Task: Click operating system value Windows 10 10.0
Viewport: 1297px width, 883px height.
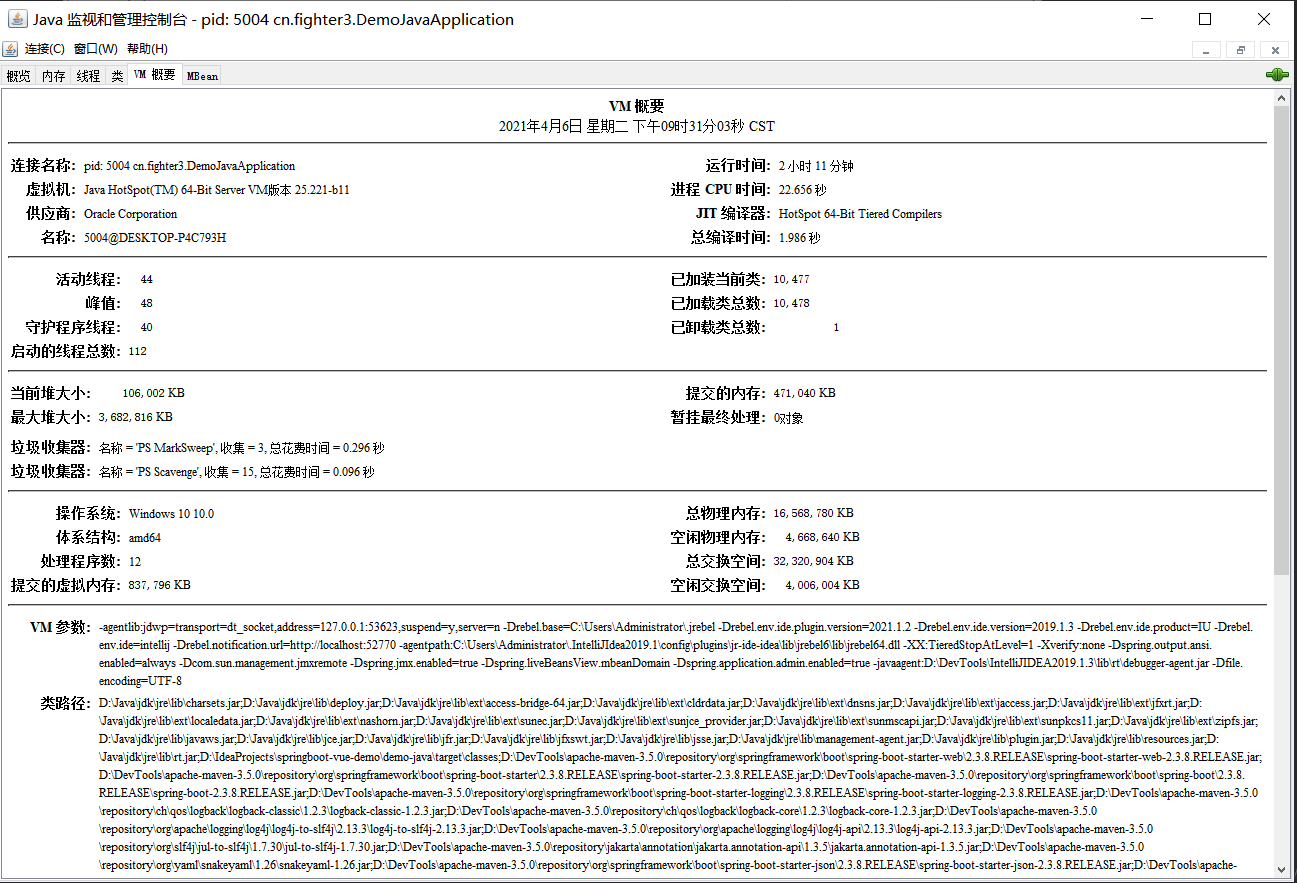Action: (x=171, y=514)
